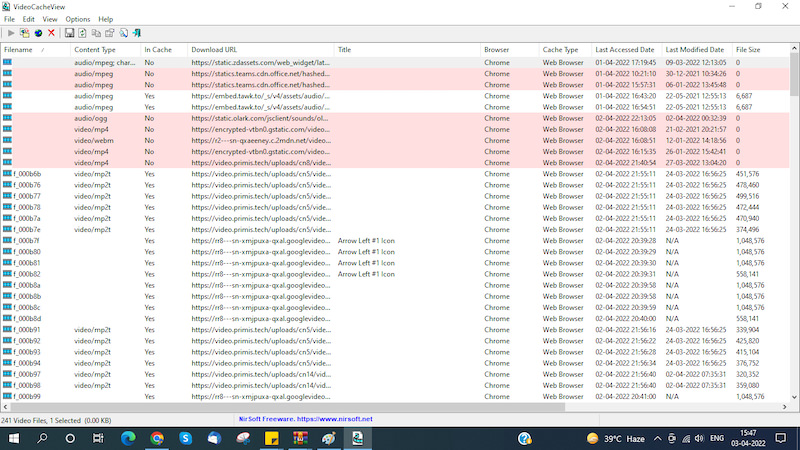Click the vertical scrollbar down arrow
The image size is (800, 450).
794,397
